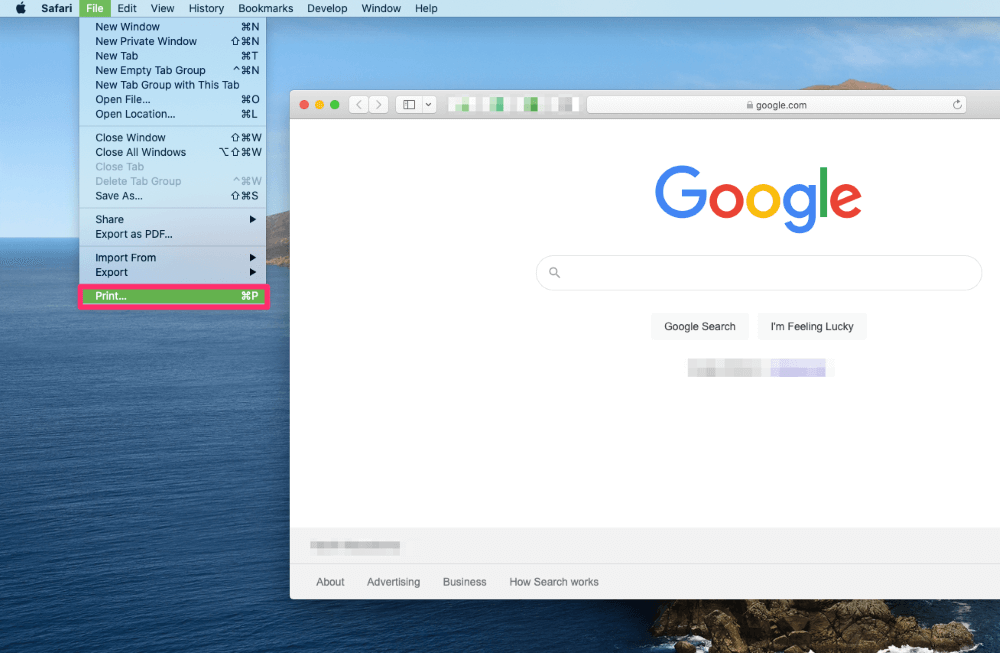Image resolution: width=1000 pixels, height=653 pixels.
Task: Open the Business footer link
Action: click(464, 582)
